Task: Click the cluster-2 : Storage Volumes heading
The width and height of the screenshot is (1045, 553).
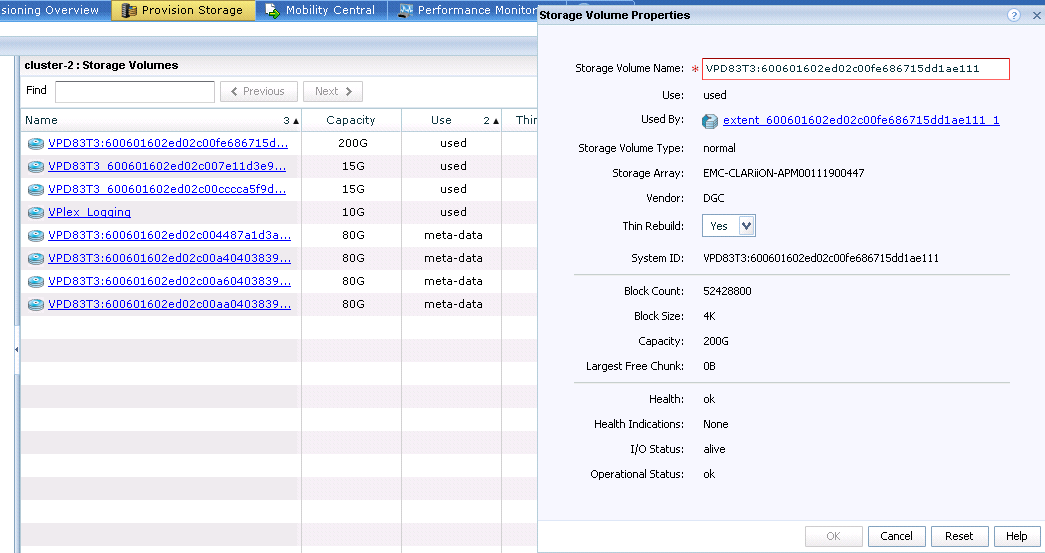Action: click(x=101, y=65)
